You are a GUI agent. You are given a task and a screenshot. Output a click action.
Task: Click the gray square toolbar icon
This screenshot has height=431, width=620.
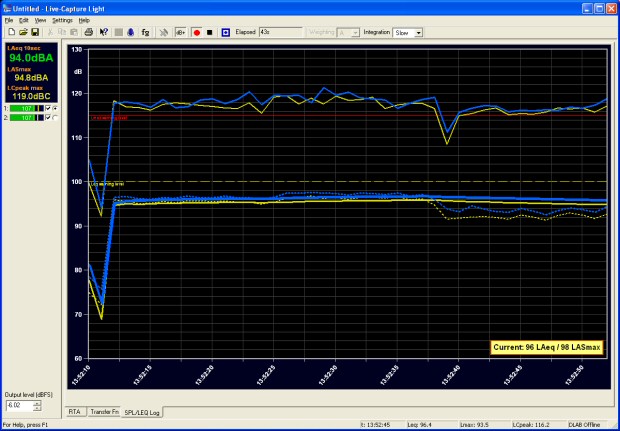coord(119,32)
